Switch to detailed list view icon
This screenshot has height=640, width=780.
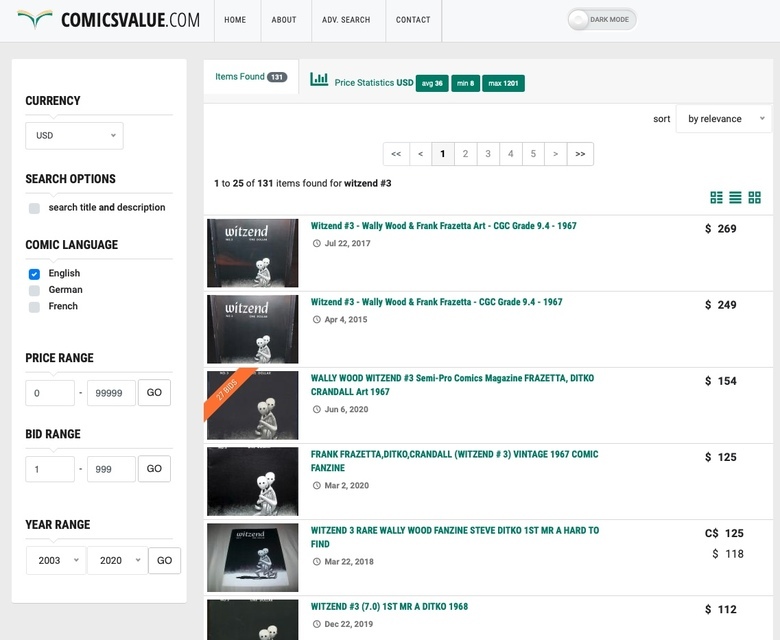click(716, 197)
